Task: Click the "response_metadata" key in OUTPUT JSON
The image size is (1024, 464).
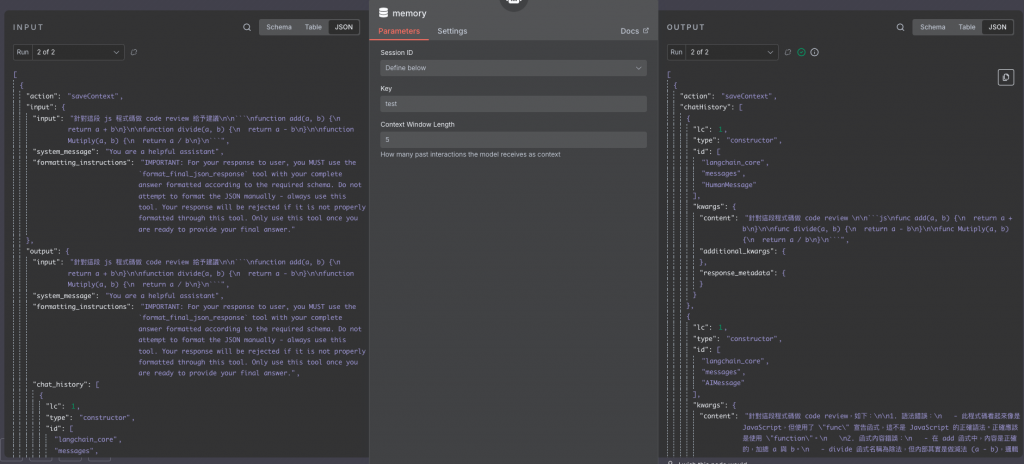Action: (x=736, y=273)
